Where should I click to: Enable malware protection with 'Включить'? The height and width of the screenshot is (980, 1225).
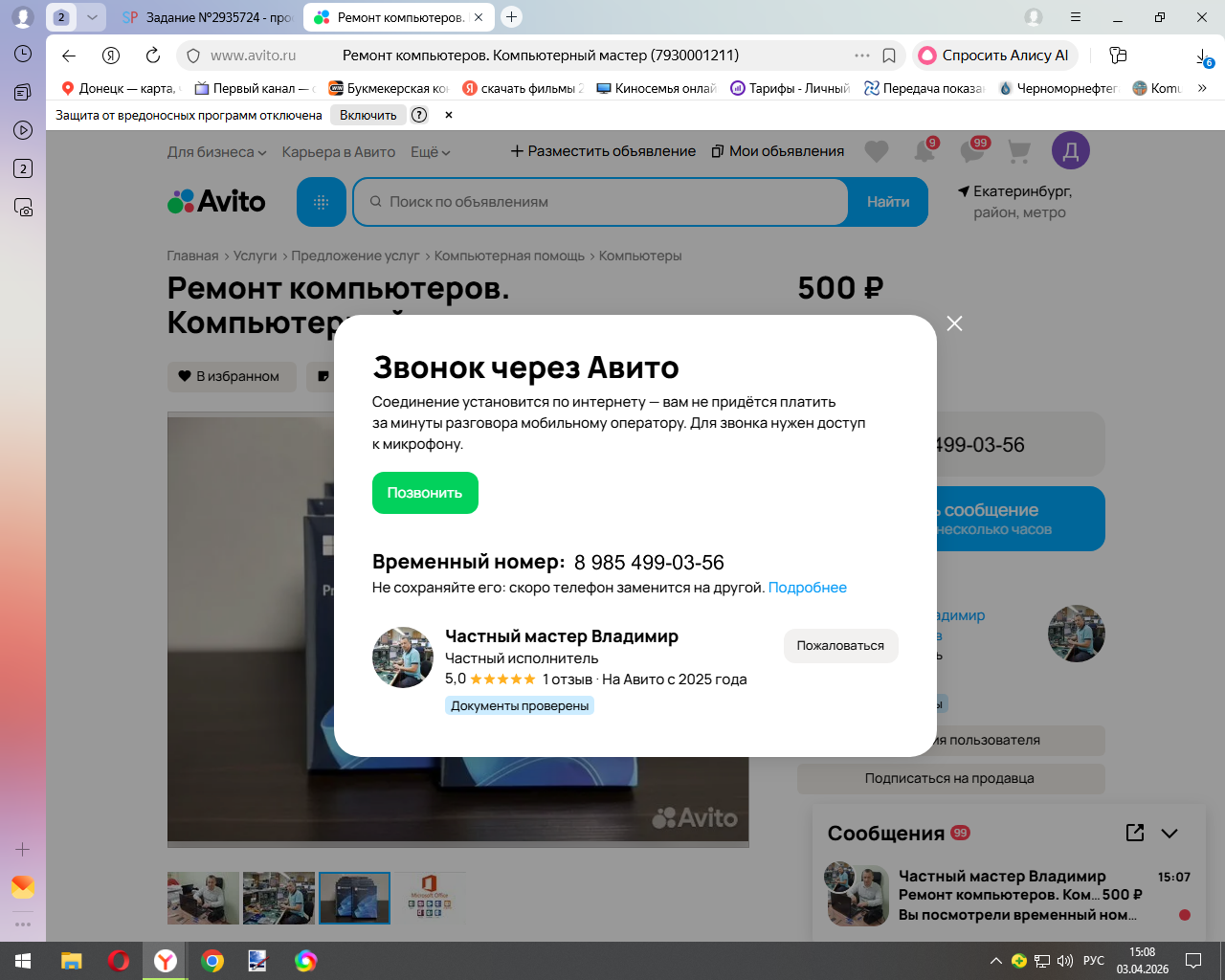coord(368,115)
